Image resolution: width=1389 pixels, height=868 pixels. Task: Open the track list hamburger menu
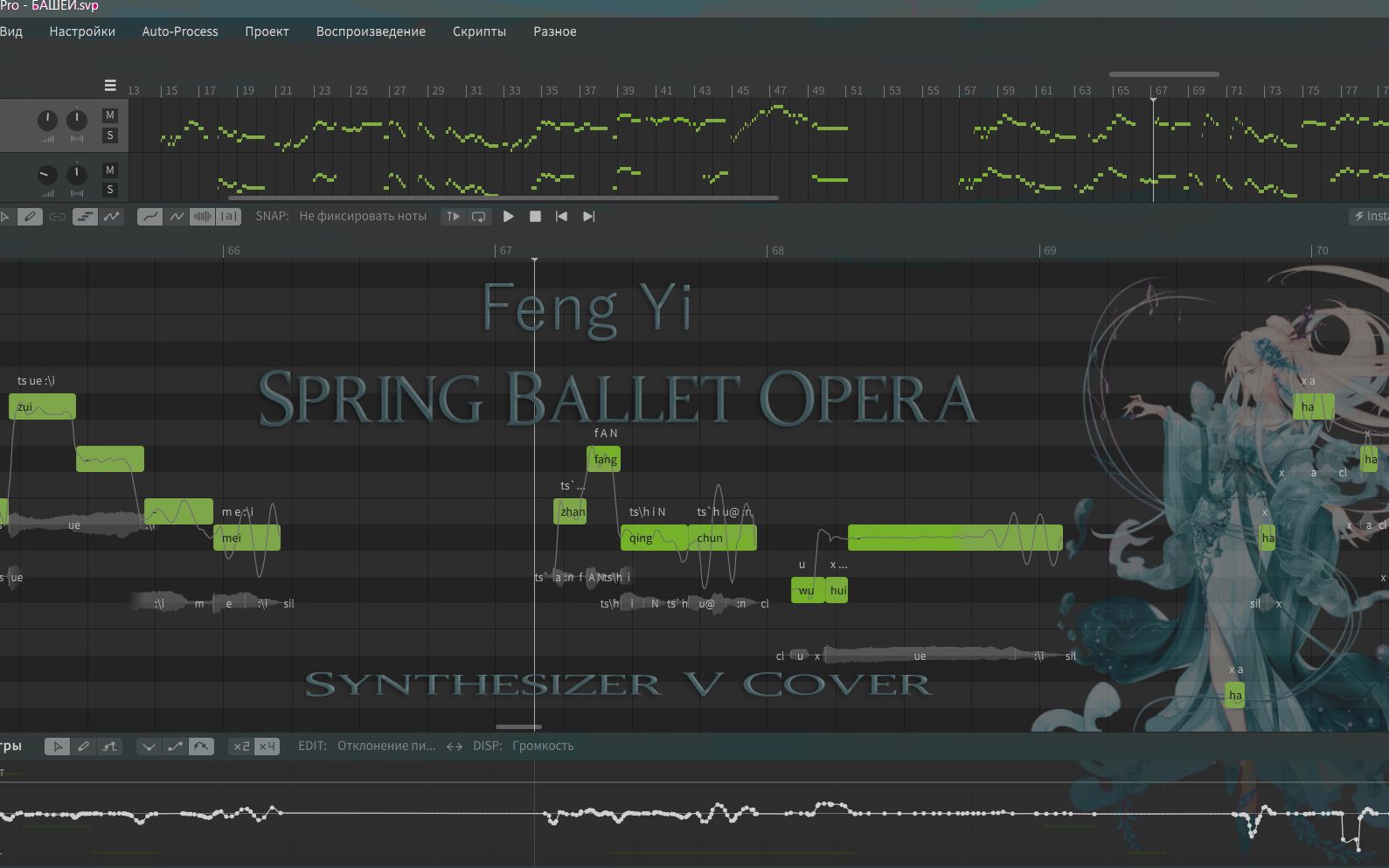110,86
